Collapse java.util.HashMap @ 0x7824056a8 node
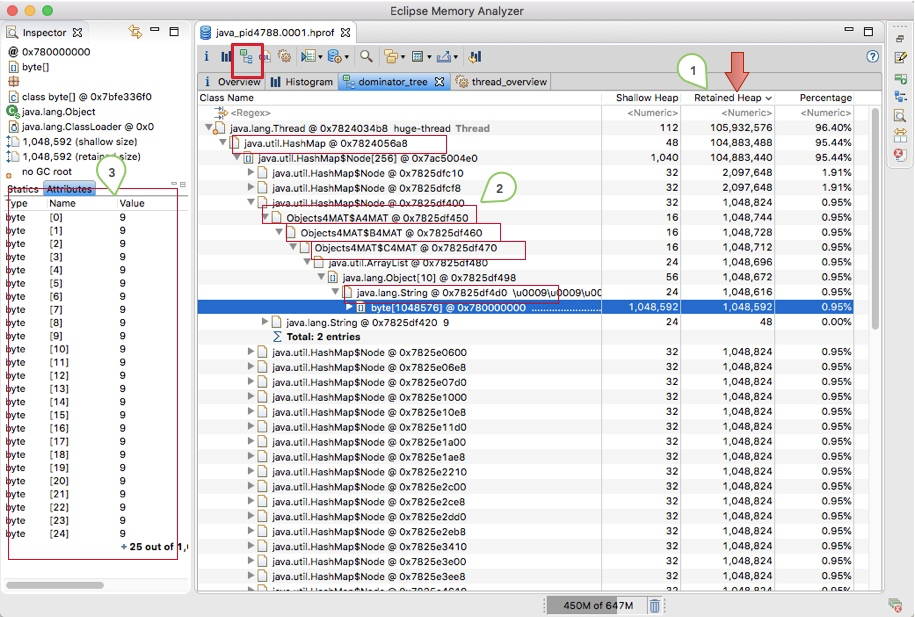 point(222,142)
